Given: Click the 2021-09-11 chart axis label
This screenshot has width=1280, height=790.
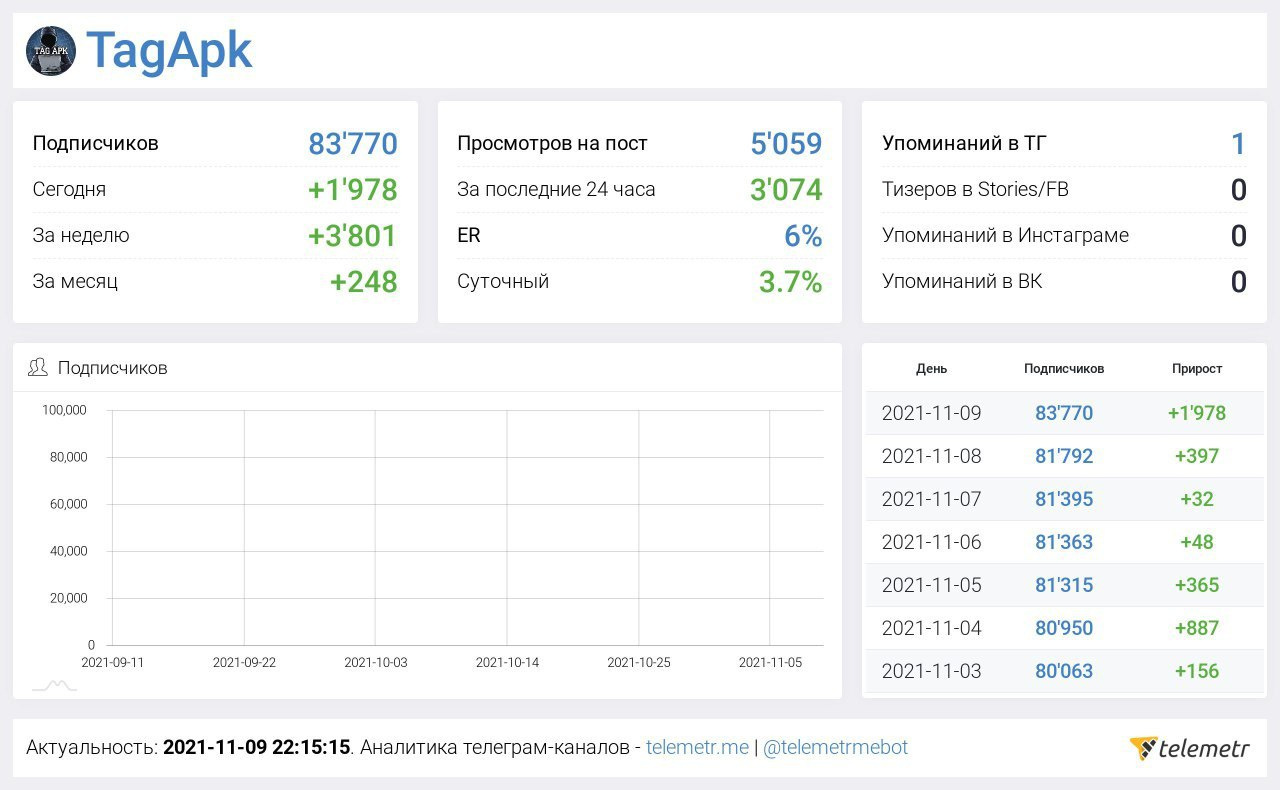Looking at the screenshot, I should click(x=112, y=662).
